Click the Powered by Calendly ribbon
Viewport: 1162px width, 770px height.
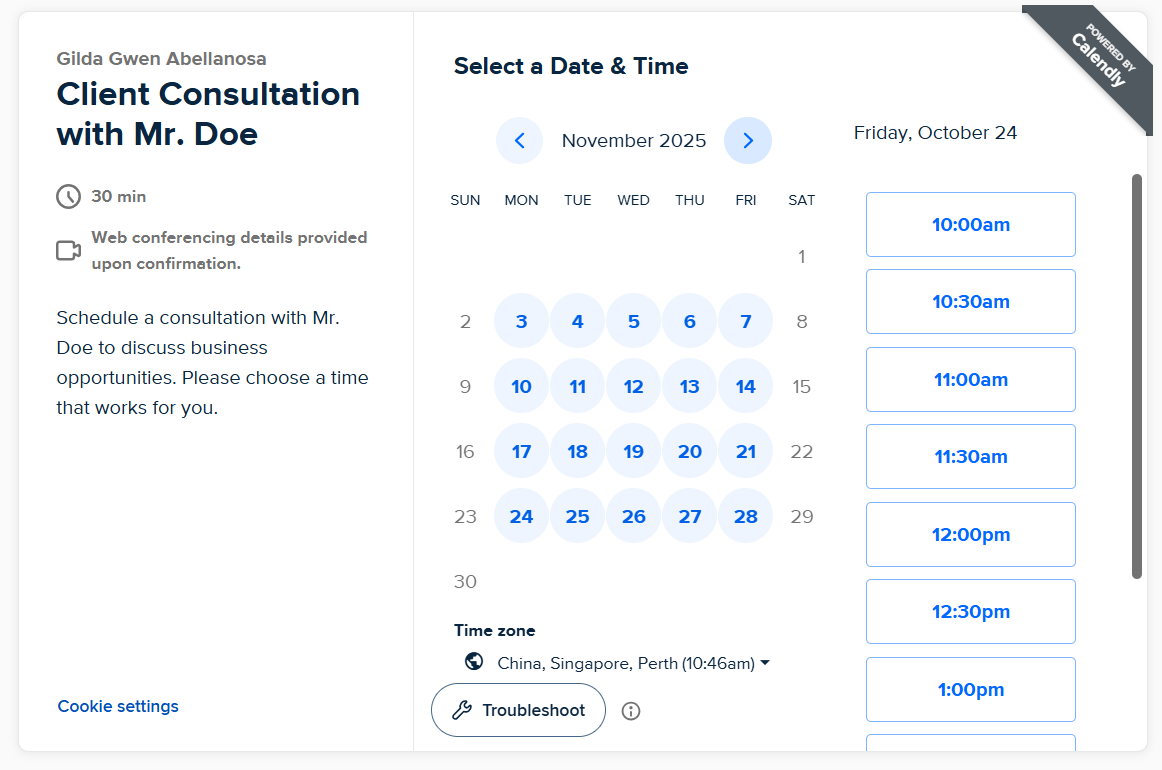(1095, 62)
